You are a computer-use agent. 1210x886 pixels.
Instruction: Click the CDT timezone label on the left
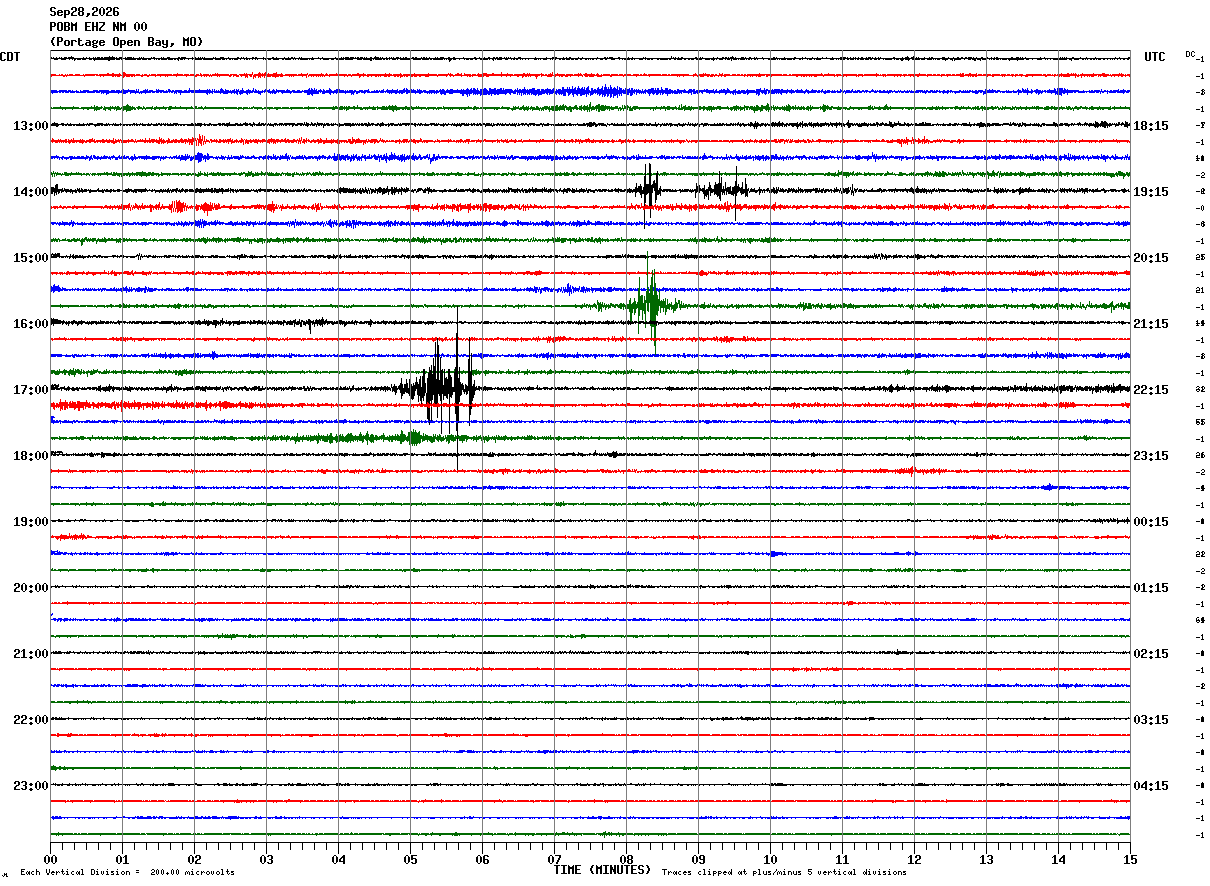click(x=10, y=58)
